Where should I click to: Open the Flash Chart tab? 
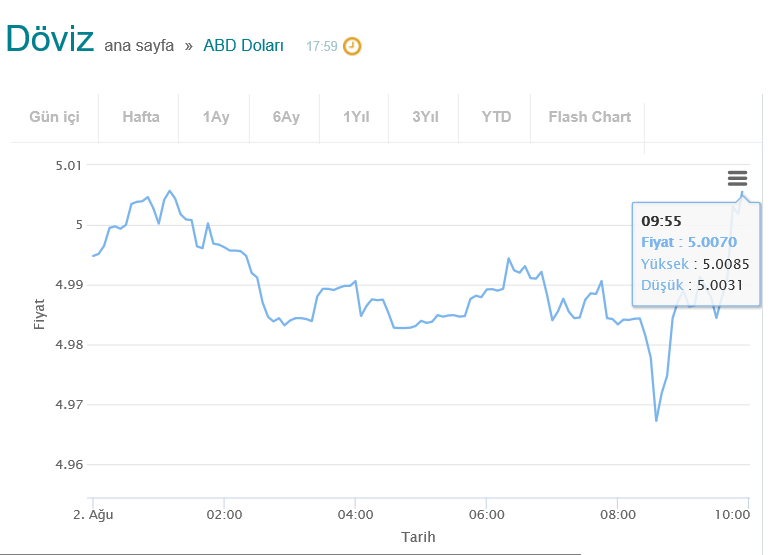pyautogui.click(x=589, y=117)
